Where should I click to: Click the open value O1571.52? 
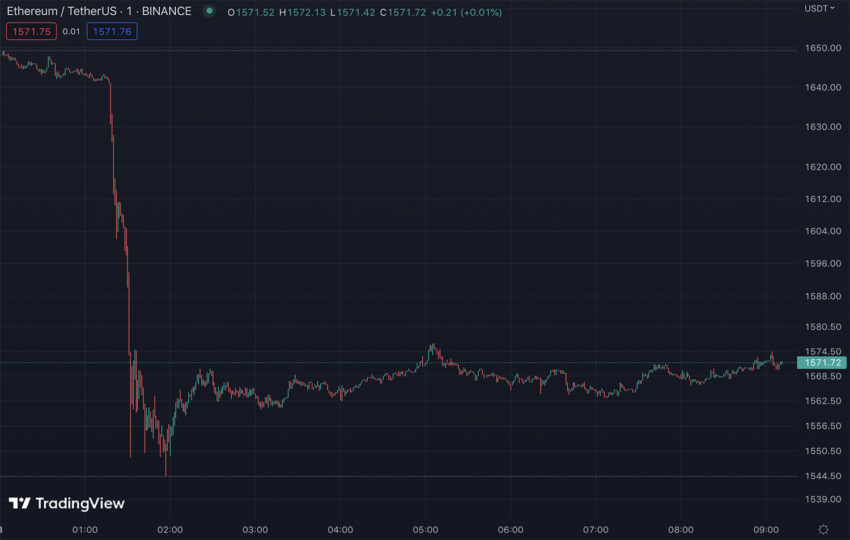tap(251, 12)
